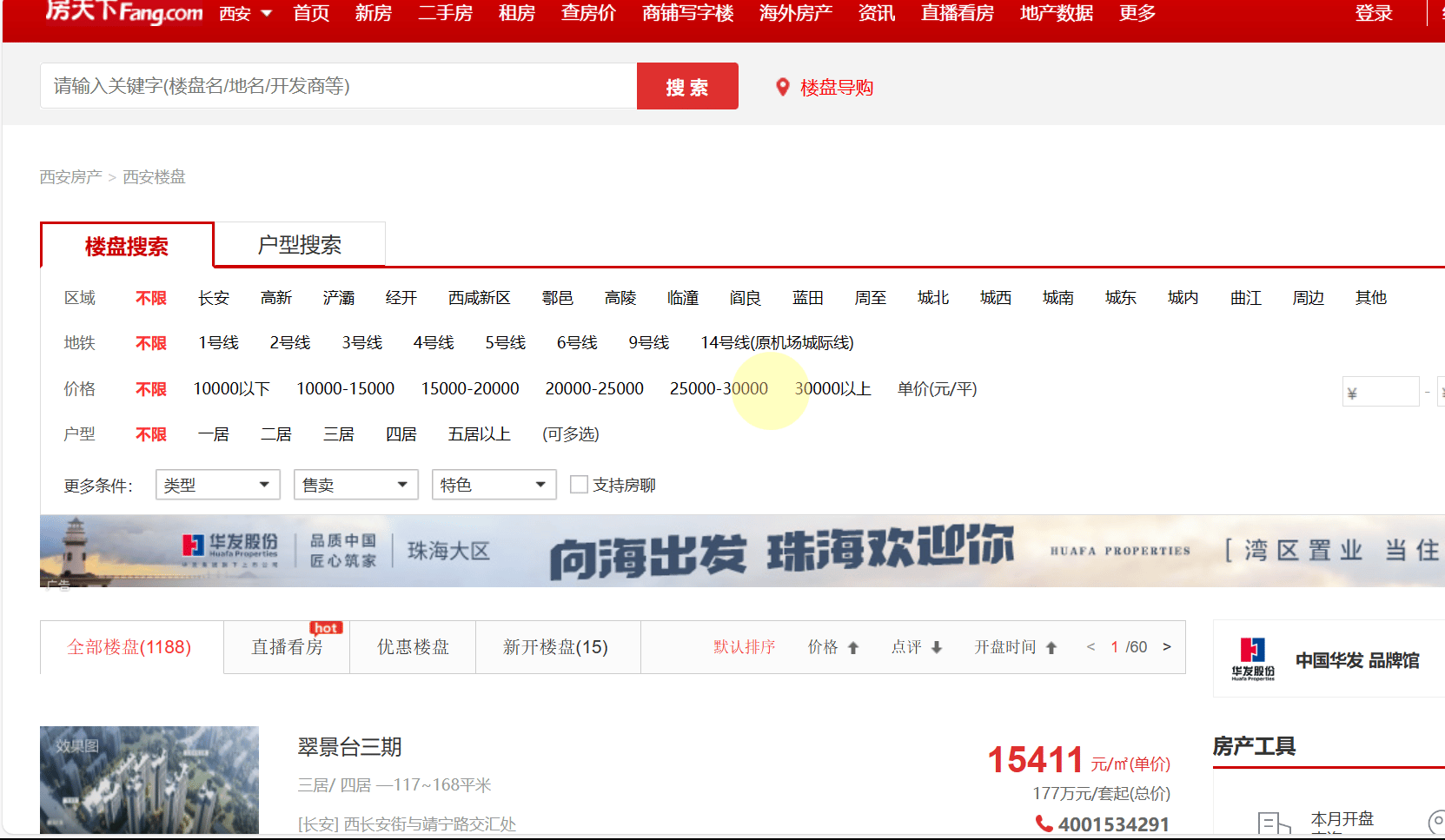Click the keyword search input field

[339, 86]
